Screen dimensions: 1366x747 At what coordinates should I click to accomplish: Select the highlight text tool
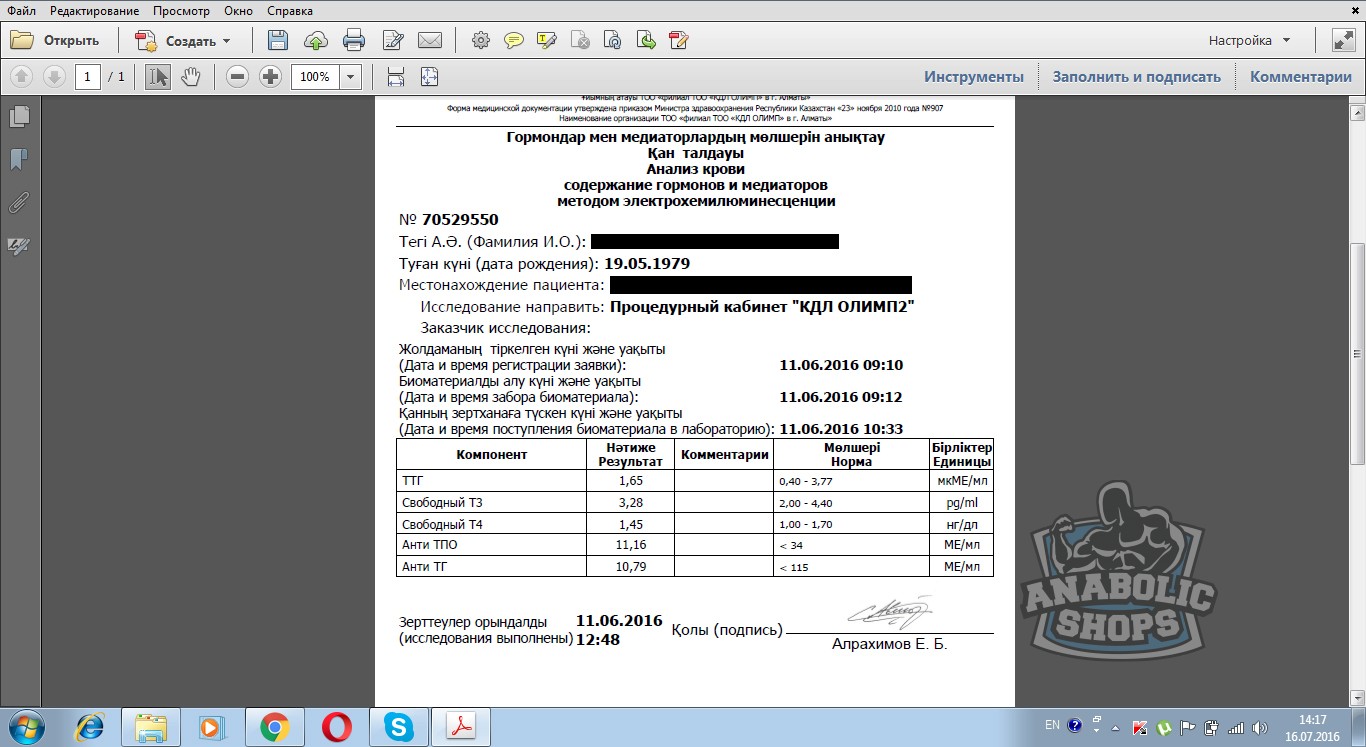point(547,41)
